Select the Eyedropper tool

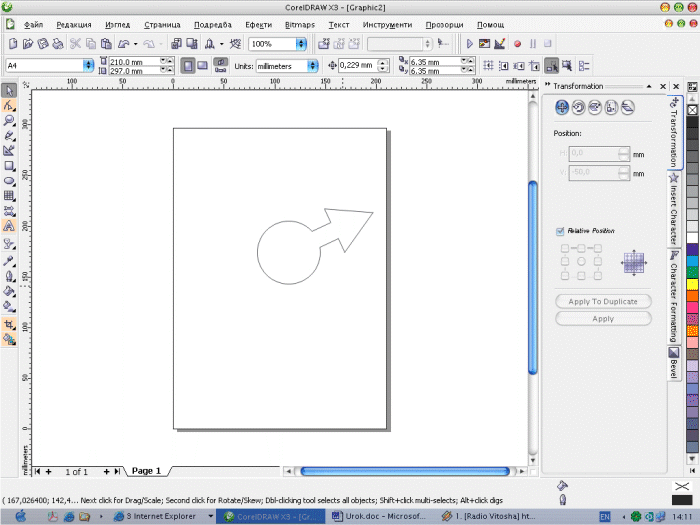(9, 261)
